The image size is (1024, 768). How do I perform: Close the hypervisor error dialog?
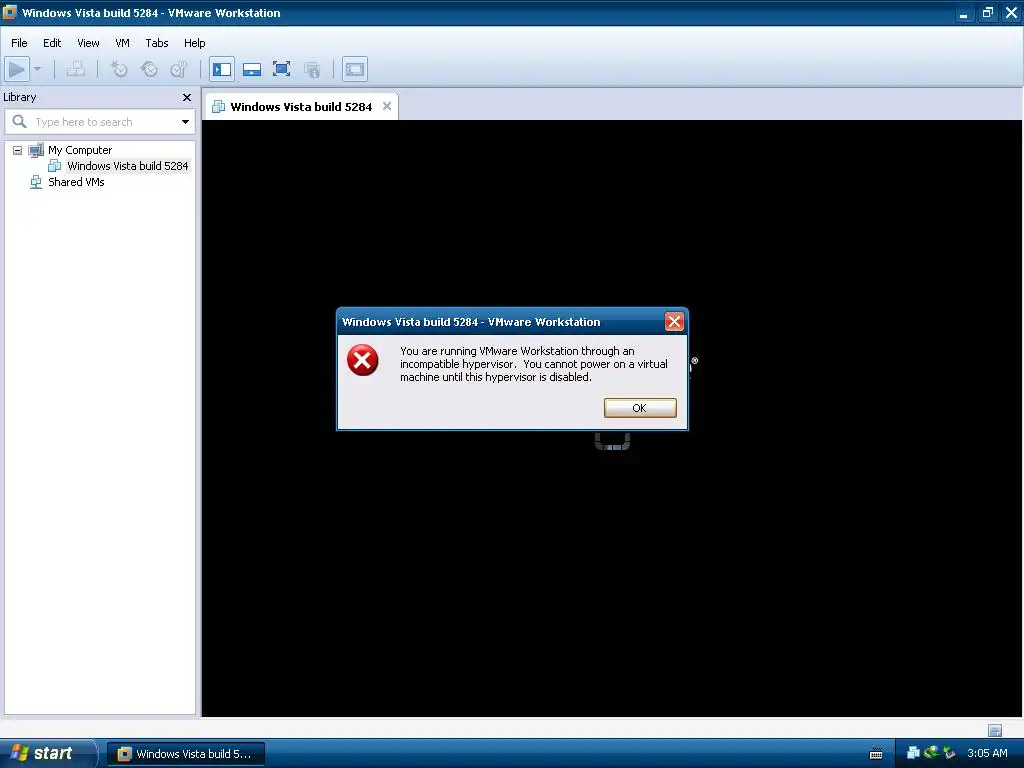[x=674, y=321]
